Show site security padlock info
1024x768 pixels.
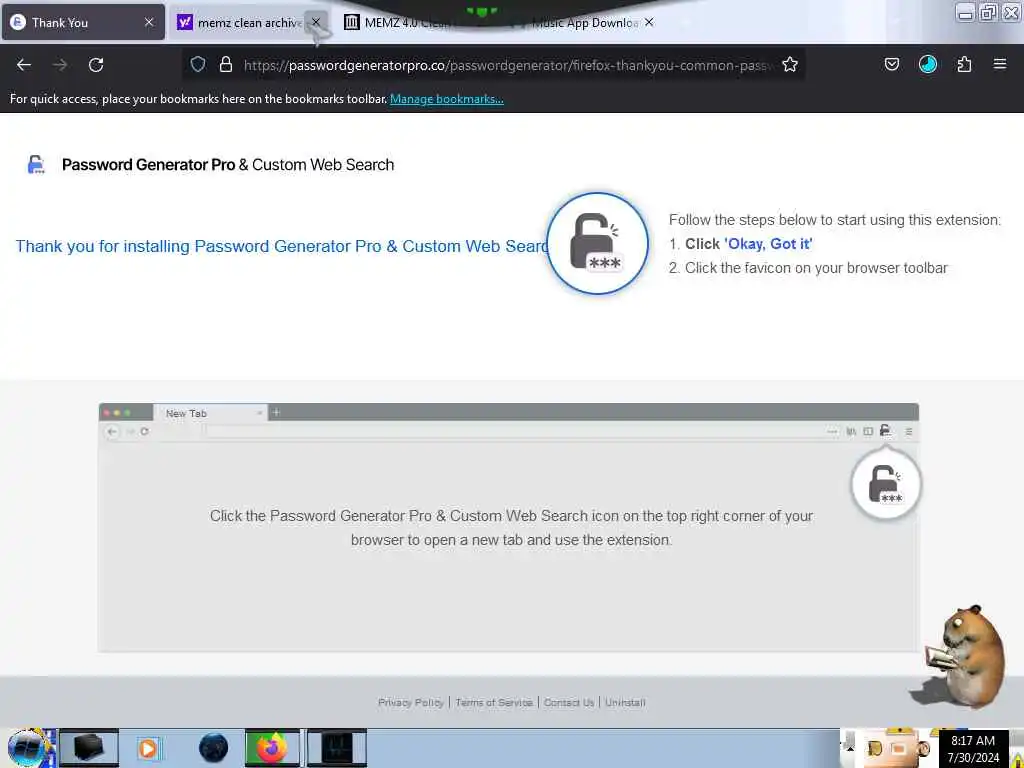(x=226, y=64)
